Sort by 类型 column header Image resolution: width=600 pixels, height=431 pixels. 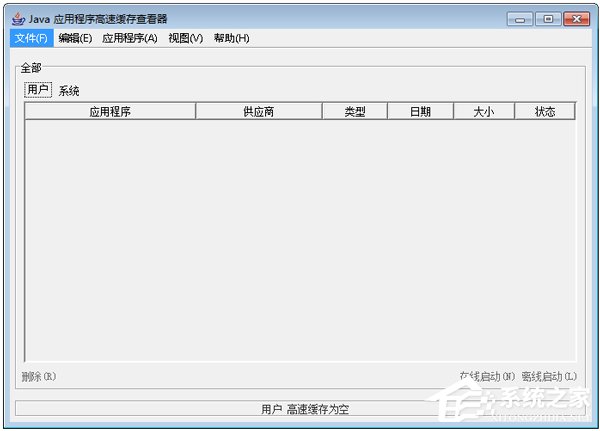pos(355,111)
